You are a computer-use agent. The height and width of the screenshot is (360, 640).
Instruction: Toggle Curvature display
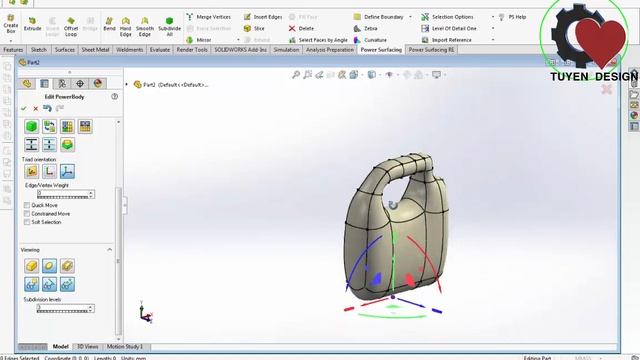(370, 40)
